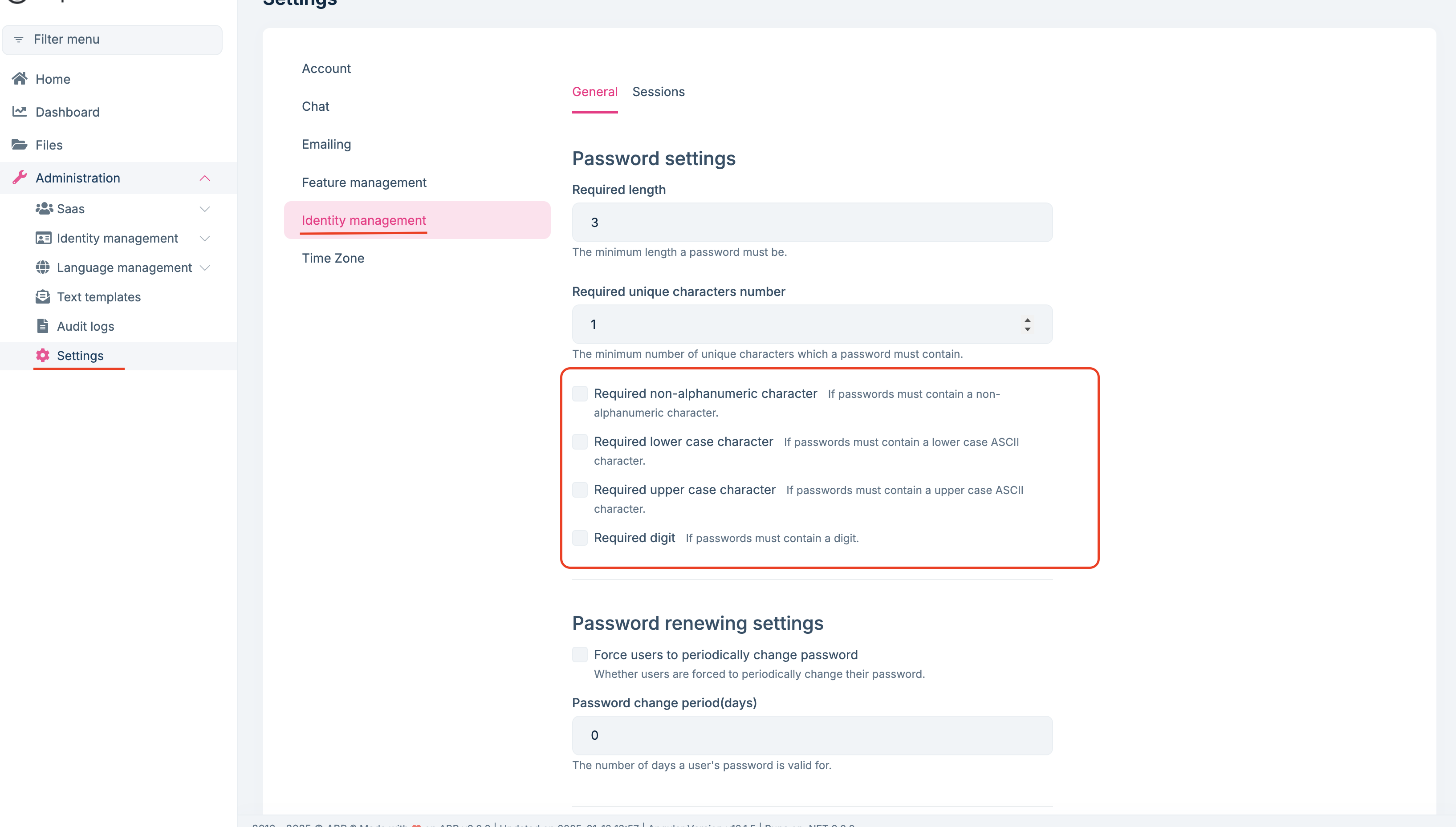This screenshot has height=827, width=1456.
Task: Collapse the Administration menu chevron
Action: [x=205, y=178]
